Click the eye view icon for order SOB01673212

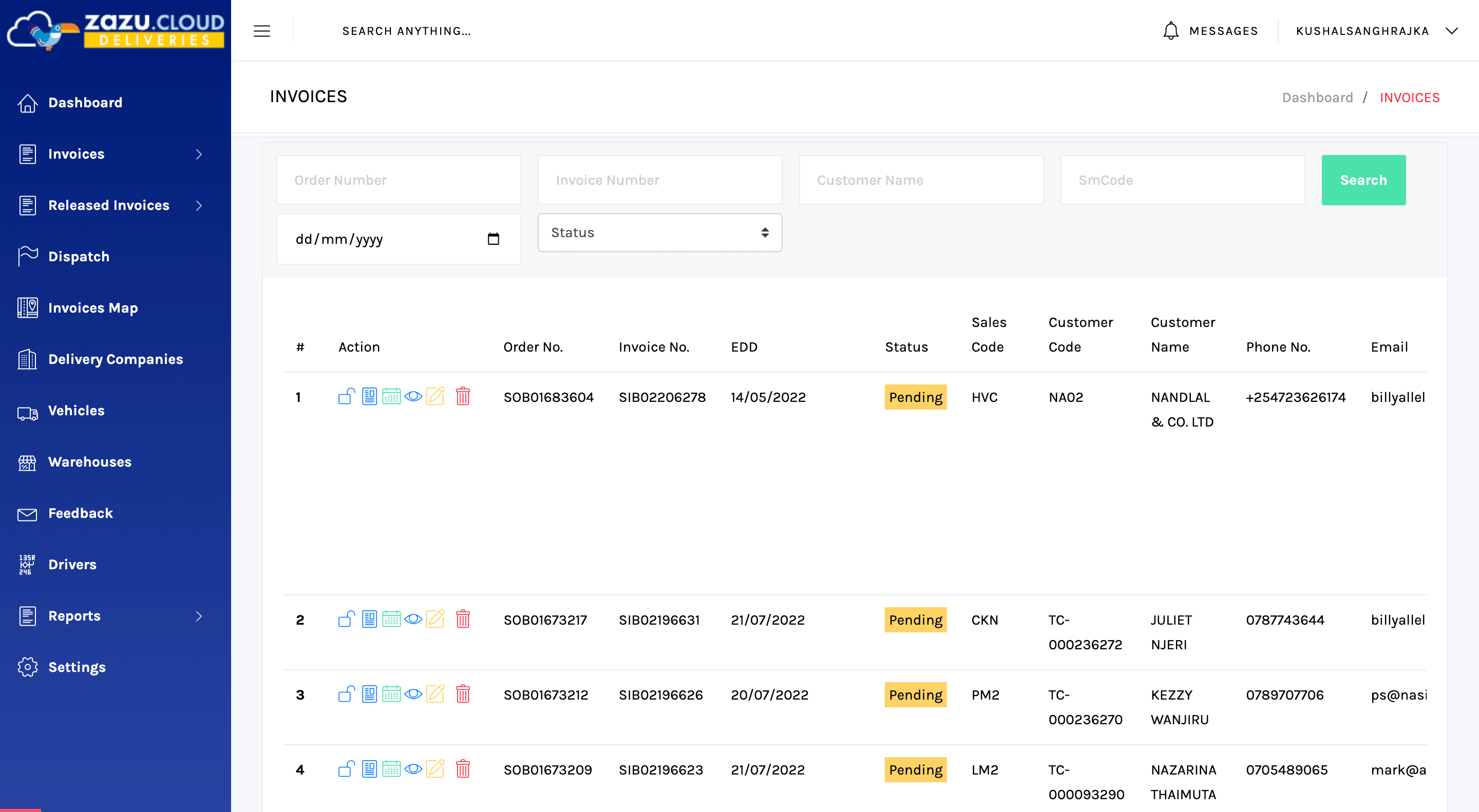tap(413, 695)
